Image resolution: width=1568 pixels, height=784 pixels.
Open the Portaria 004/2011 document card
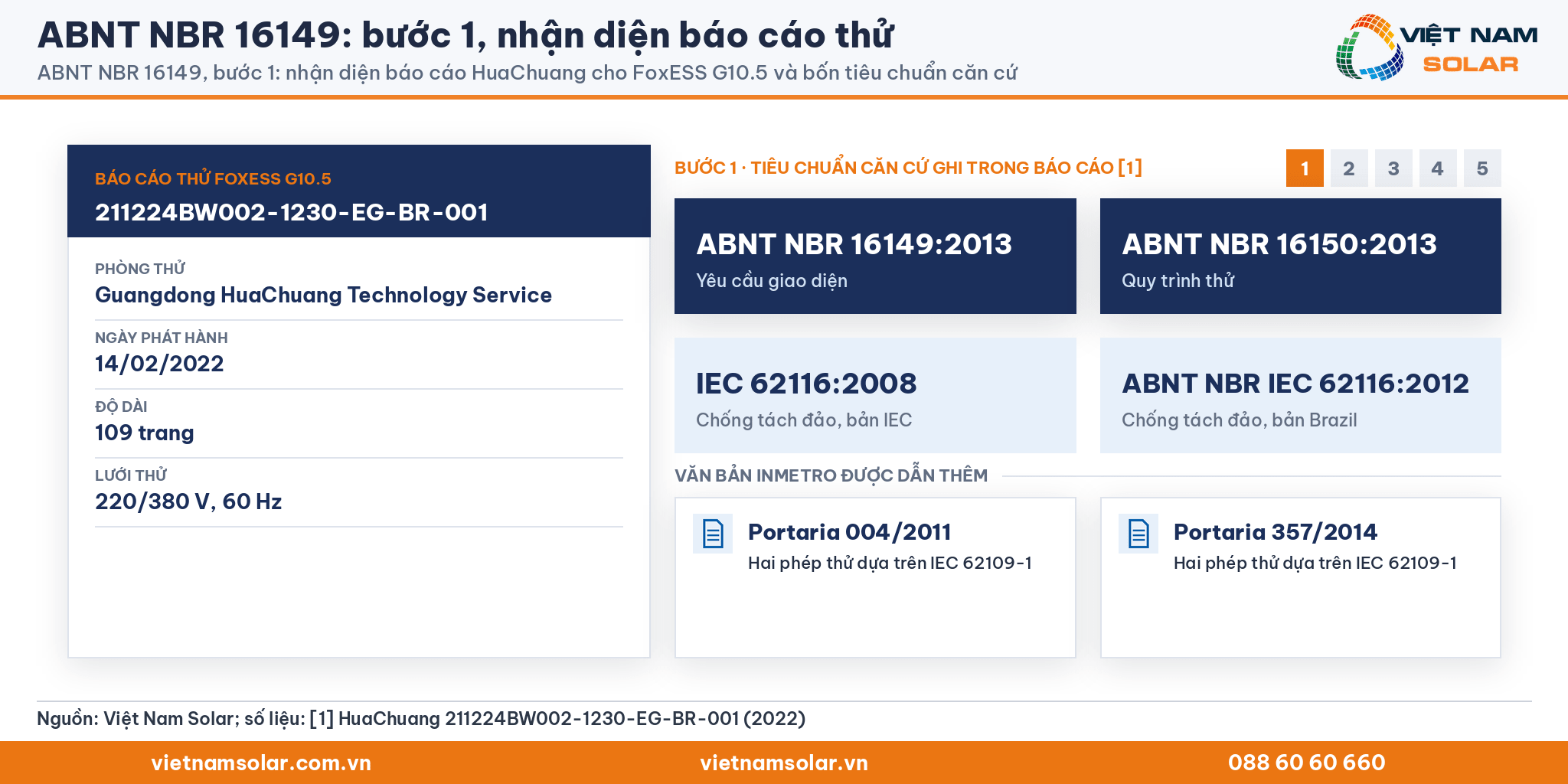click(x=875, y=577)
